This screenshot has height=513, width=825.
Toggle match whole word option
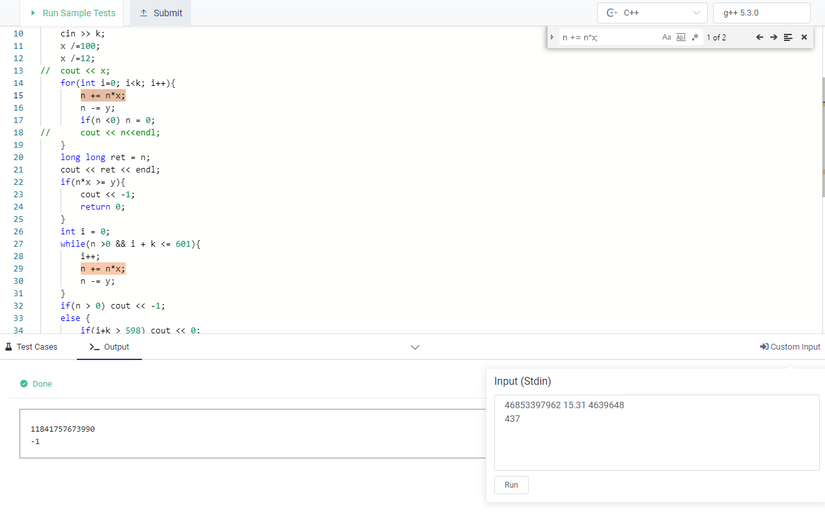click(681, 38)
